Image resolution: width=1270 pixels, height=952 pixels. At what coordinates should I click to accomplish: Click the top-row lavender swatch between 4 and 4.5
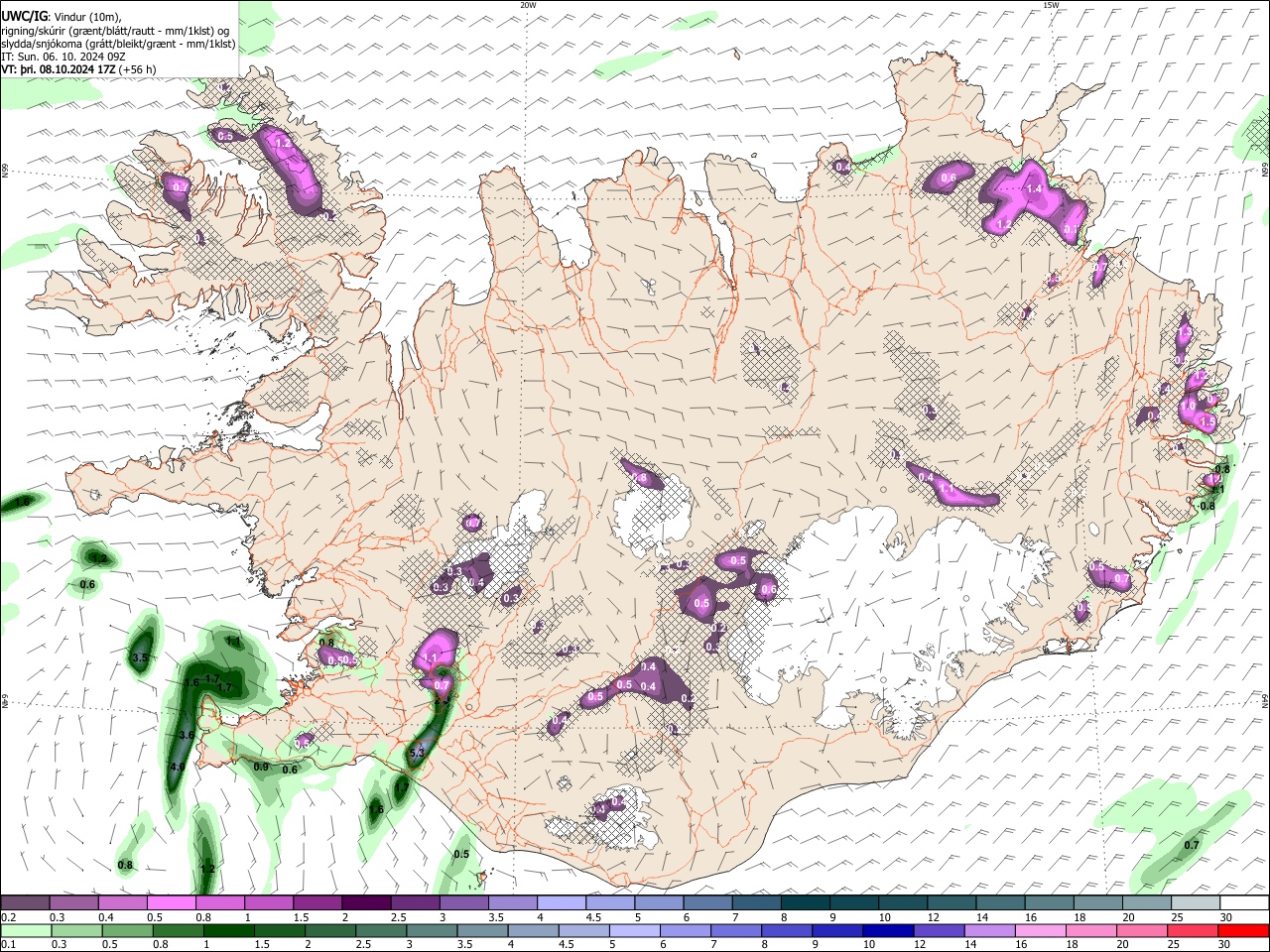562,902
